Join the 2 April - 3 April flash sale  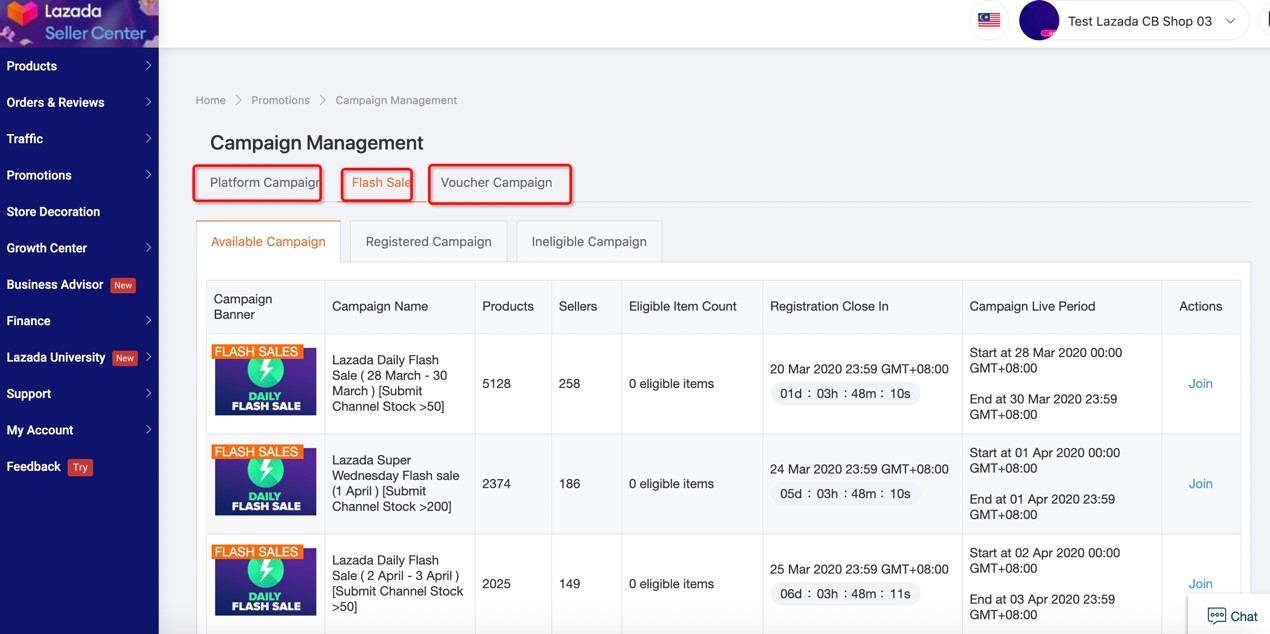point(1200,584)
